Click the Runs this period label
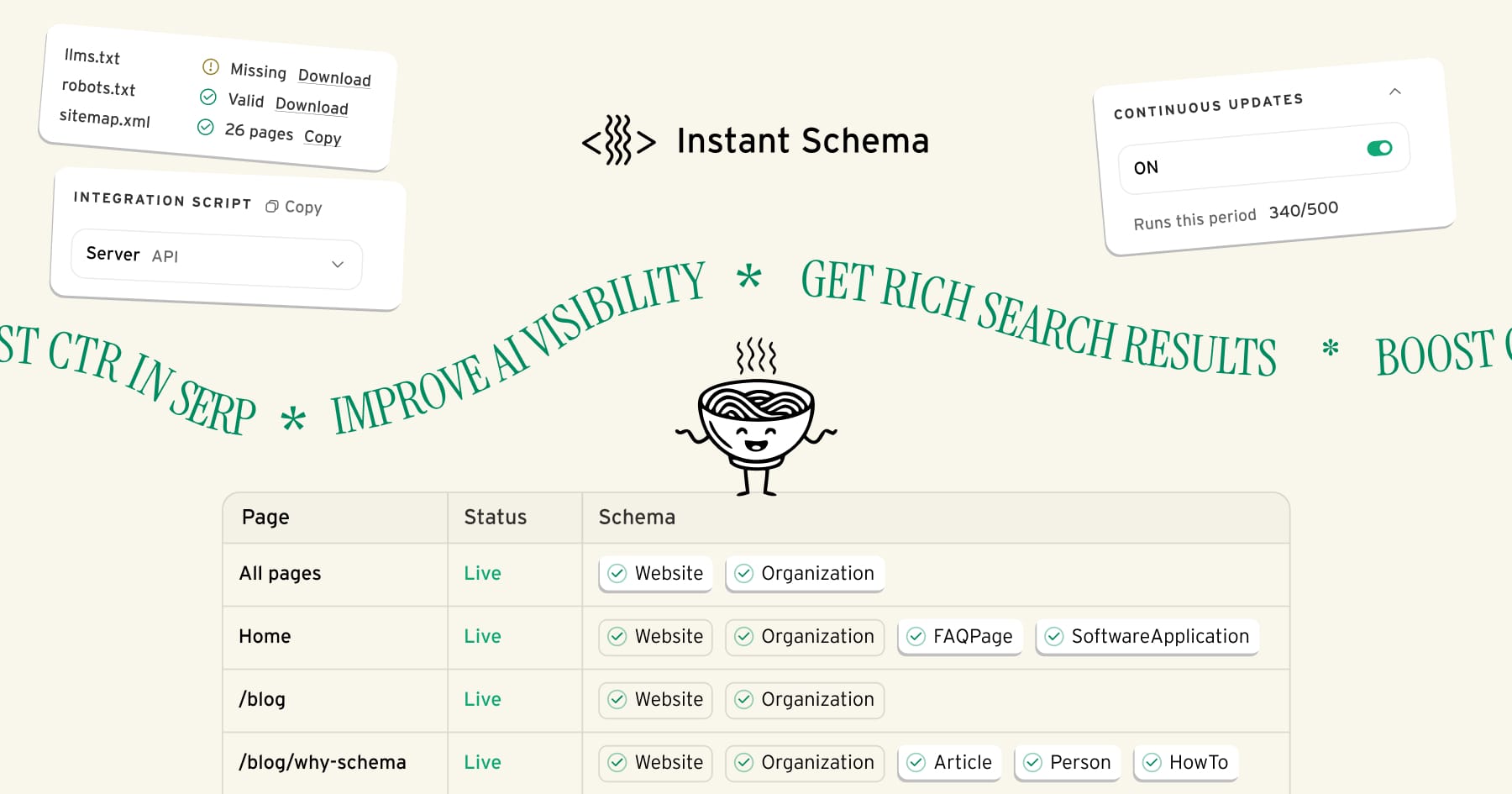The image size is (1512, 794). [x=1194, y=219]
